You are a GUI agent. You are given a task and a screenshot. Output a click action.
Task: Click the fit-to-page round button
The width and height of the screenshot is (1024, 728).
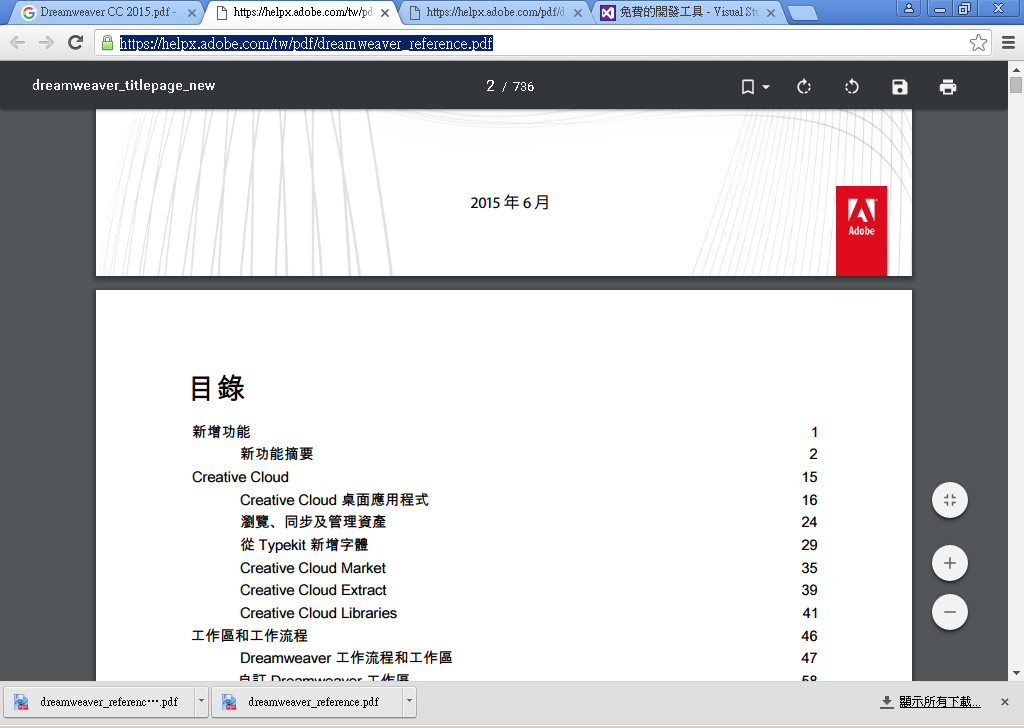click(950, 500)
